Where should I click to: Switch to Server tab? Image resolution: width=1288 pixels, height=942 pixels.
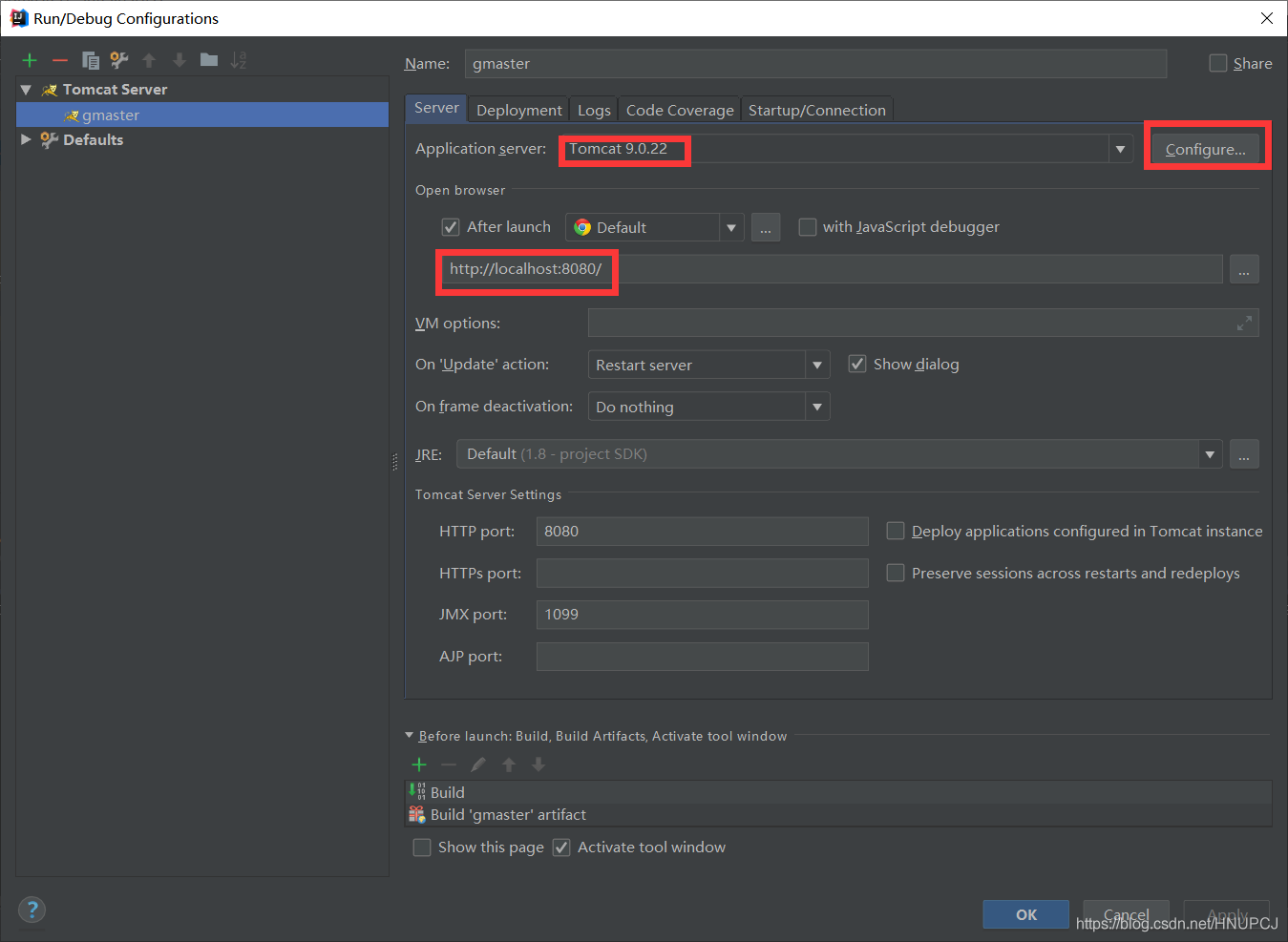point(436,108)
